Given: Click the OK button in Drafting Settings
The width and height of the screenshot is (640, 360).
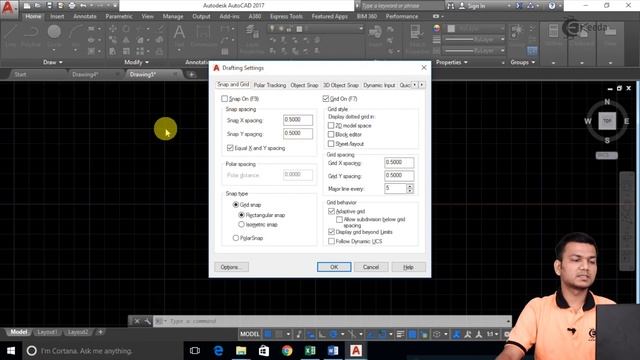Looking at the screenshot, I should [x=334, y=267].
